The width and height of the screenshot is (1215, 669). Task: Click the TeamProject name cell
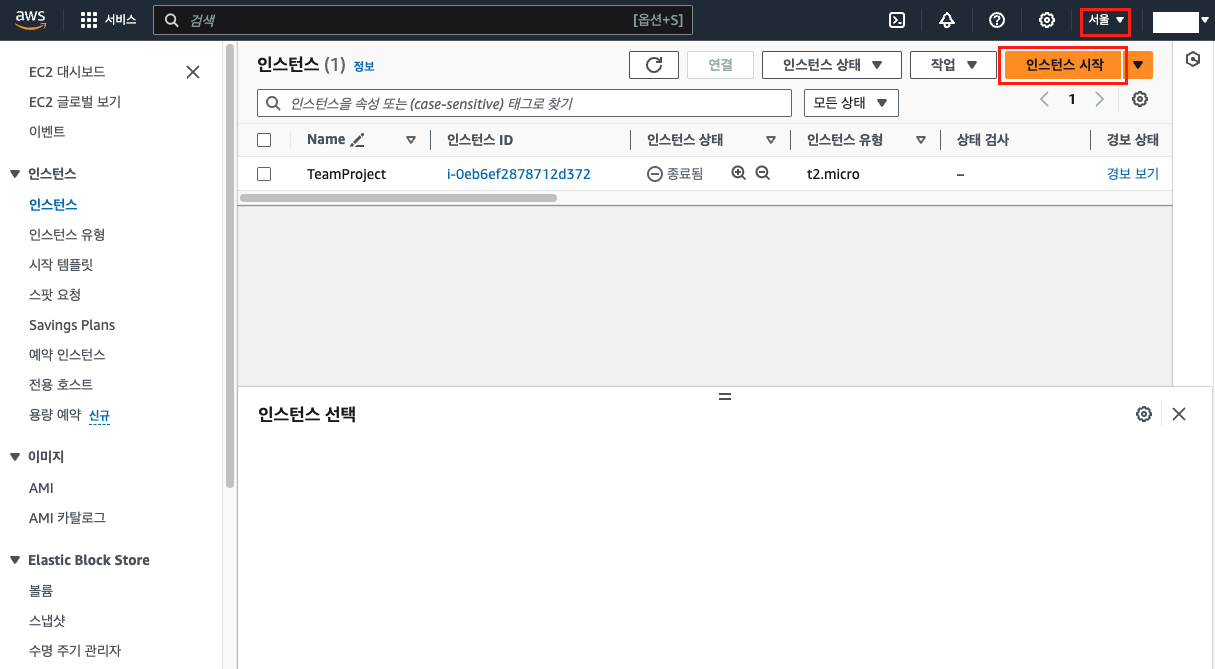pos(346,174)
